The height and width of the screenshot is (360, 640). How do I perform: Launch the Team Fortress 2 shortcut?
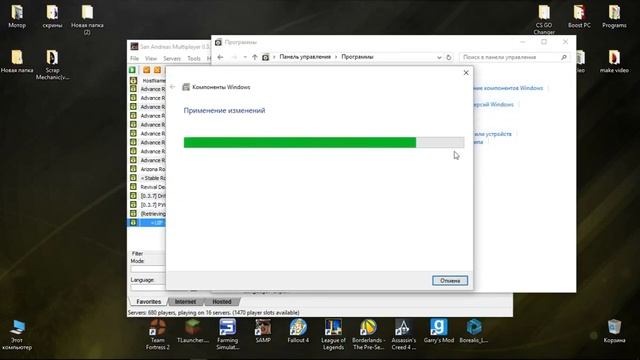click(x=158, y=335)
